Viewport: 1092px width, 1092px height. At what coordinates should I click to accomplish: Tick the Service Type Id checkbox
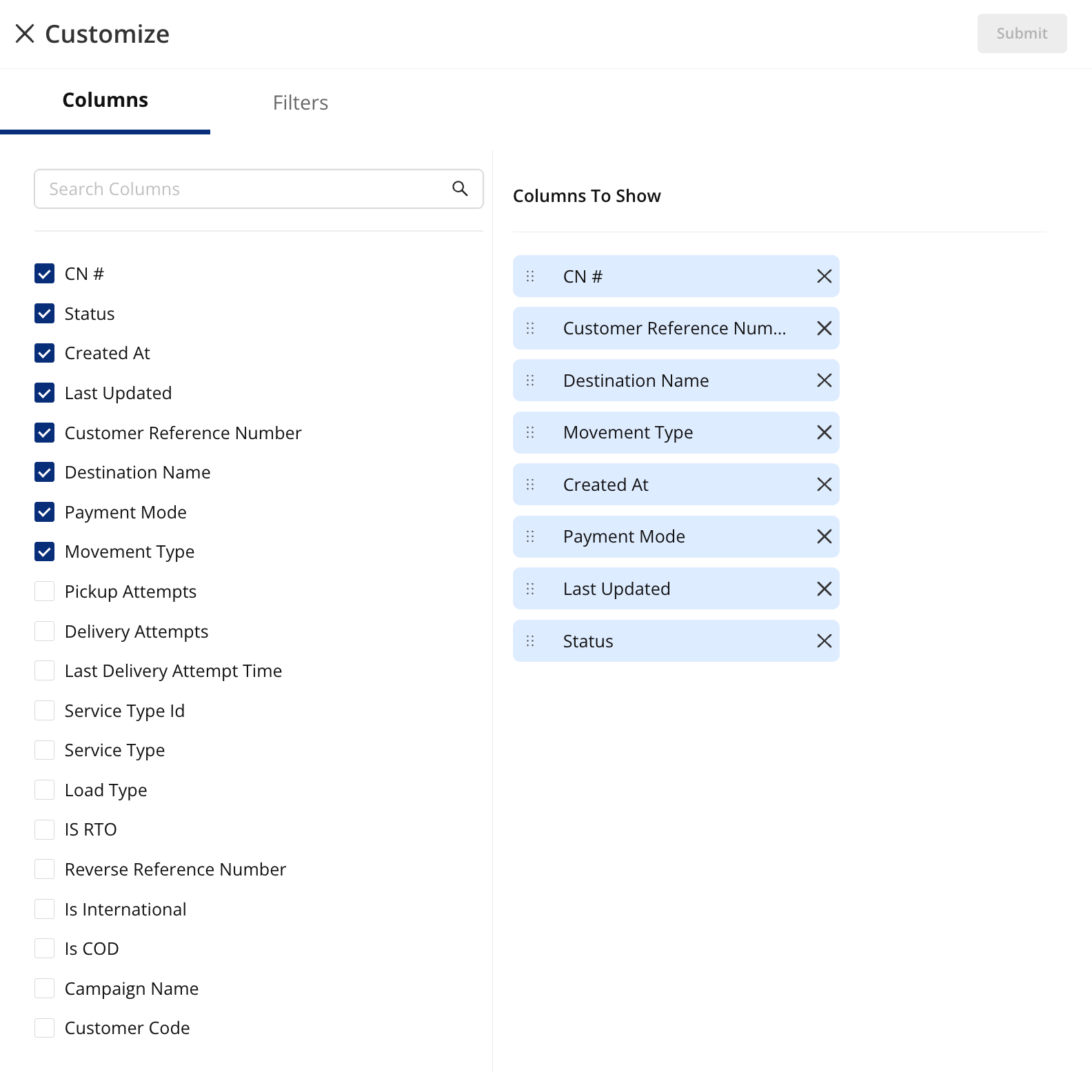pos(45,711)
